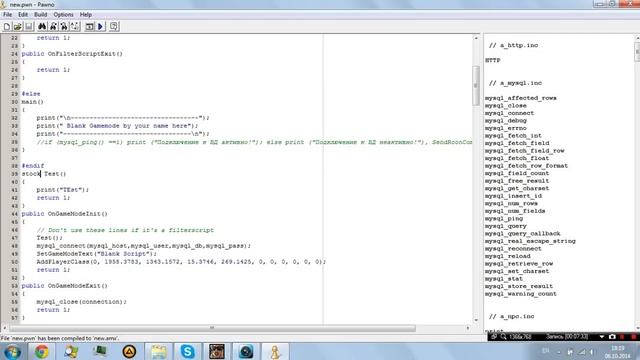The width and height of the screenshot is (640, 360).
Task: Open Google Chrome from taskbar
Action: (42, 351)
